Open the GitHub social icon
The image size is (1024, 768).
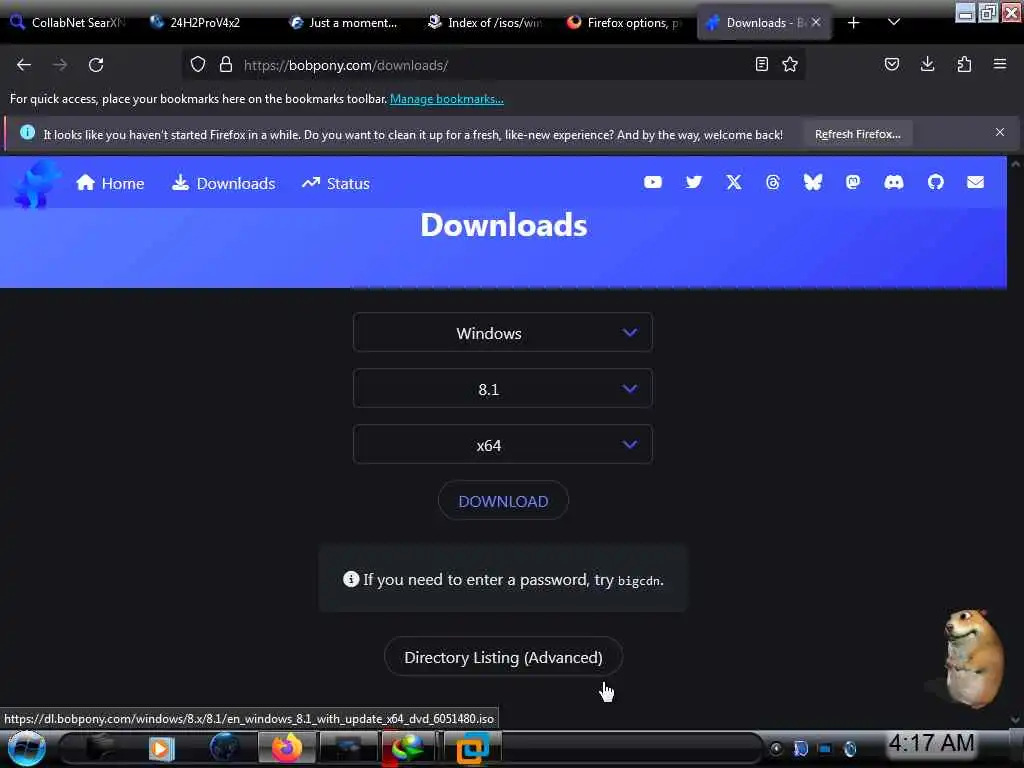[x=936, y=182]
